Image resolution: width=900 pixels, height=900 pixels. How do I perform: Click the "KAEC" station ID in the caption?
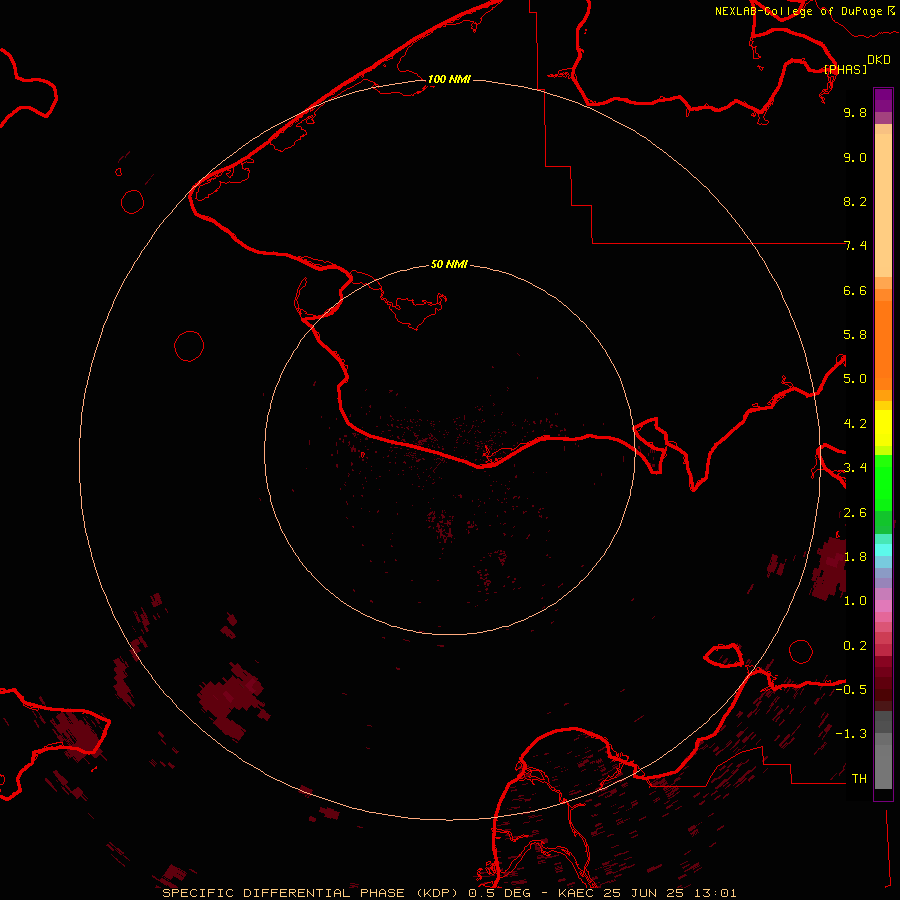576,893
